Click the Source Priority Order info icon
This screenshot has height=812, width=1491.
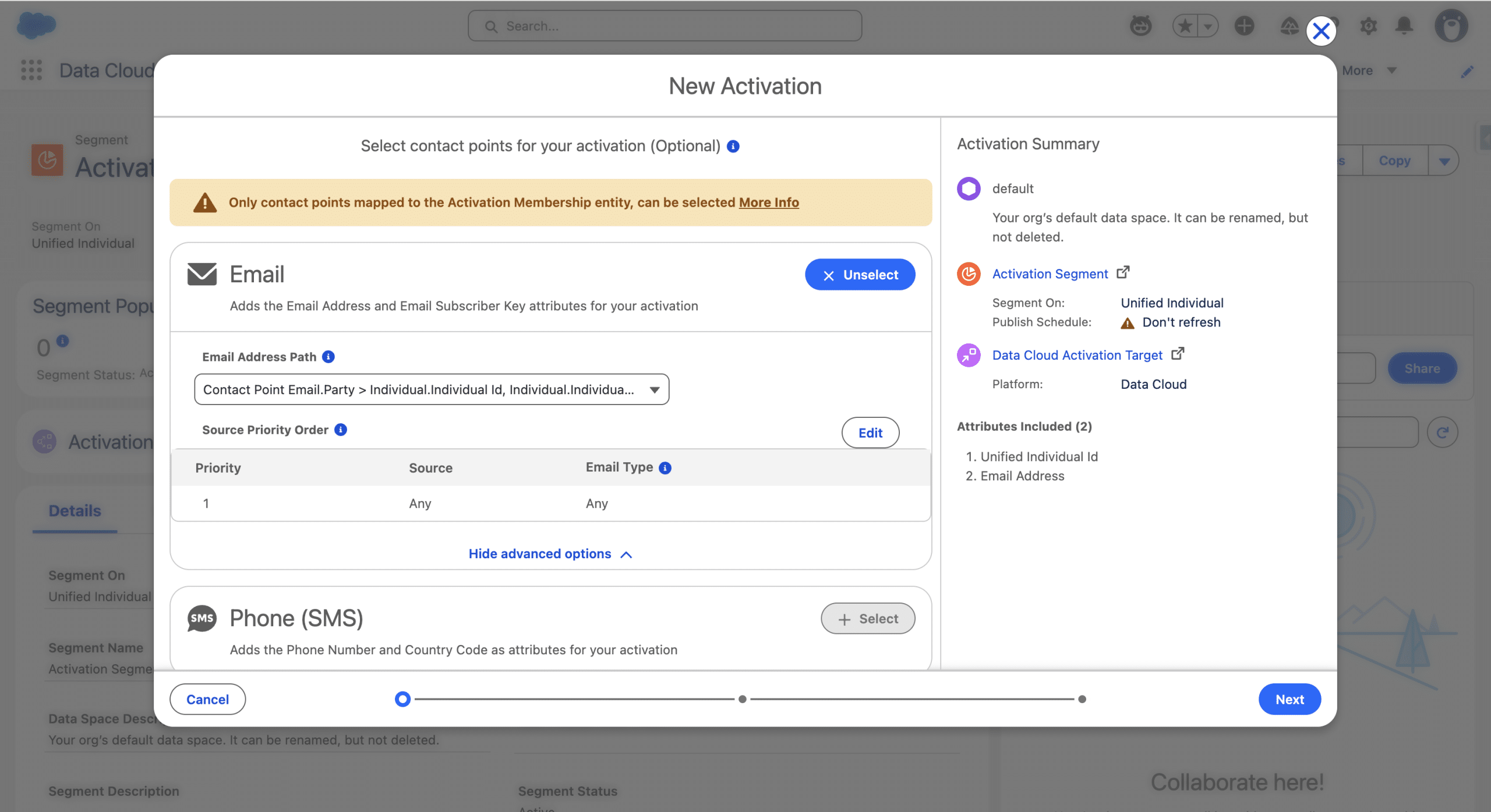[341, 430]
